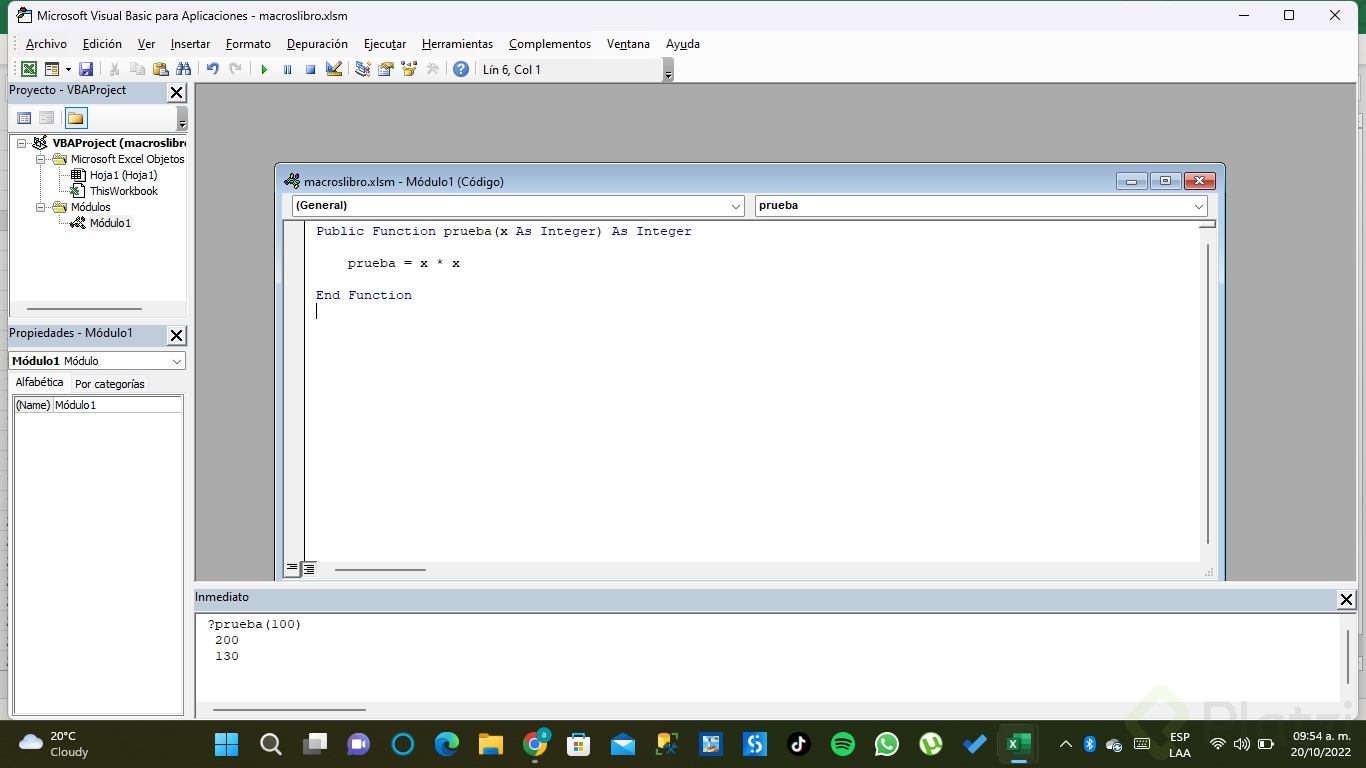The image size is (1366, 768).
Task: Open the standard toolbar options arrow
Action: point(668,70)
